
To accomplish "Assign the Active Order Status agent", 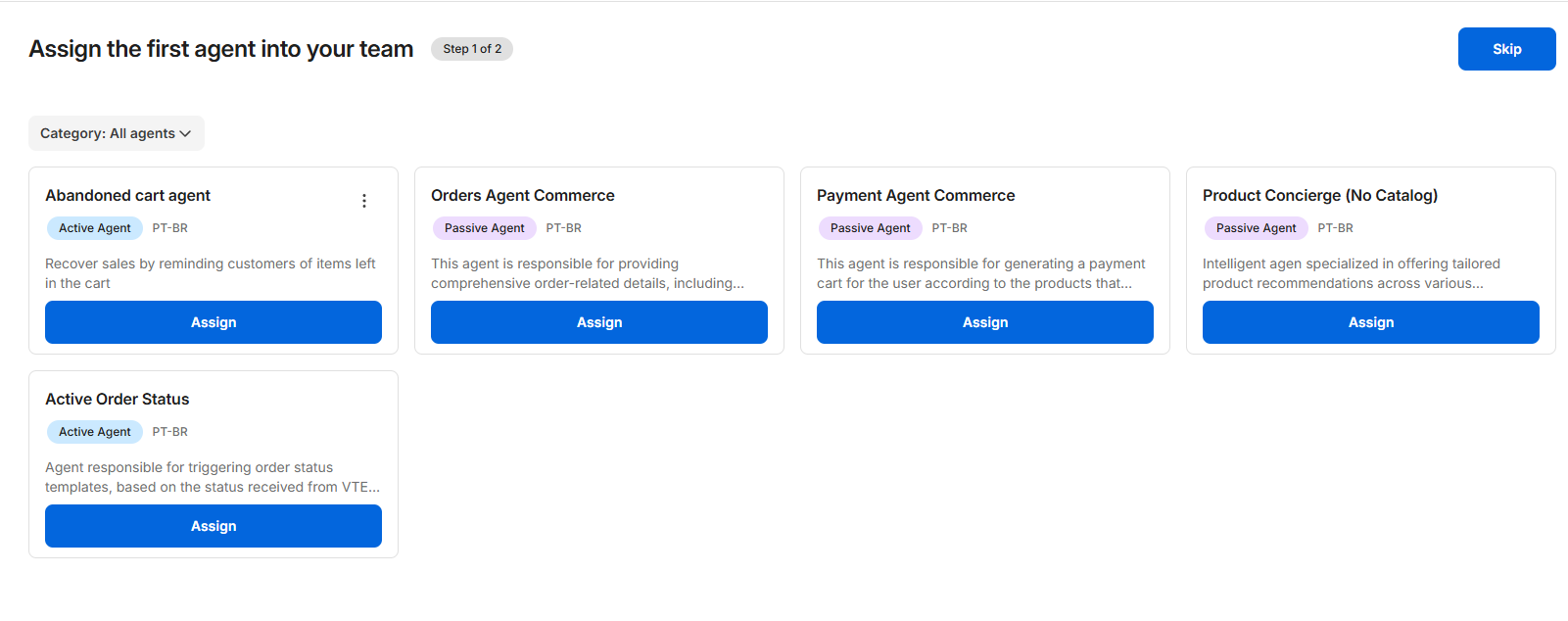I will (214, 526).
